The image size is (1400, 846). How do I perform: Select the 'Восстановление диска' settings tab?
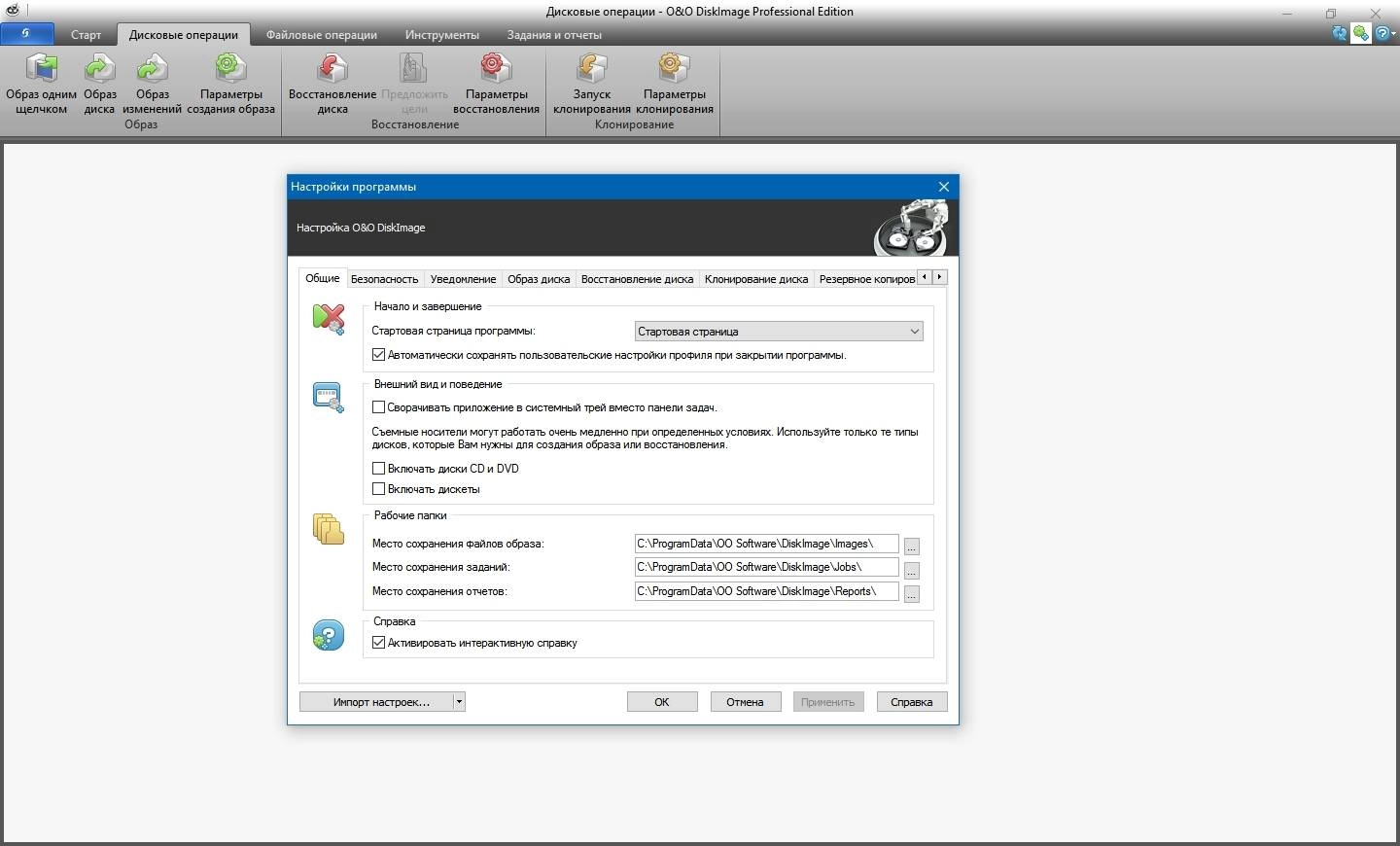(637, 279)
